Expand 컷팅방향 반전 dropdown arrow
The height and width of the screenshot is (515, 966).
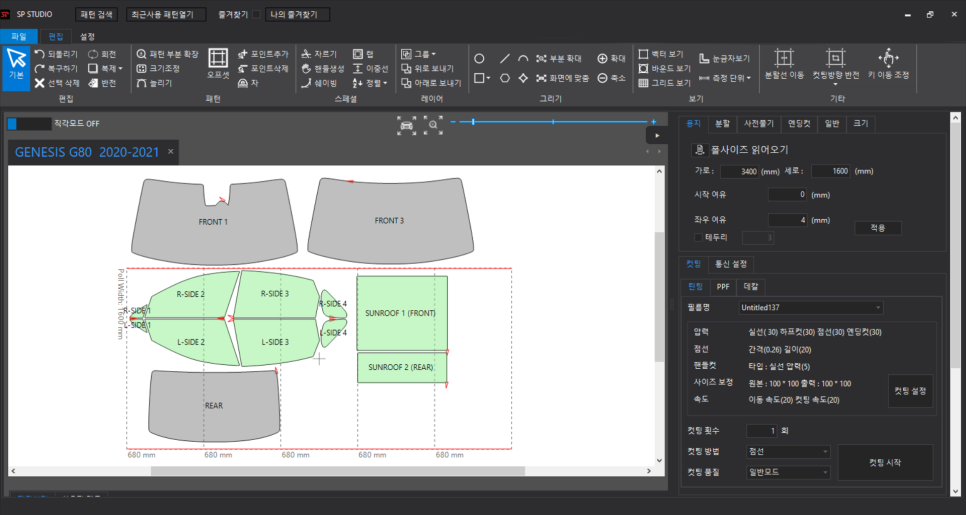[835, 84]
